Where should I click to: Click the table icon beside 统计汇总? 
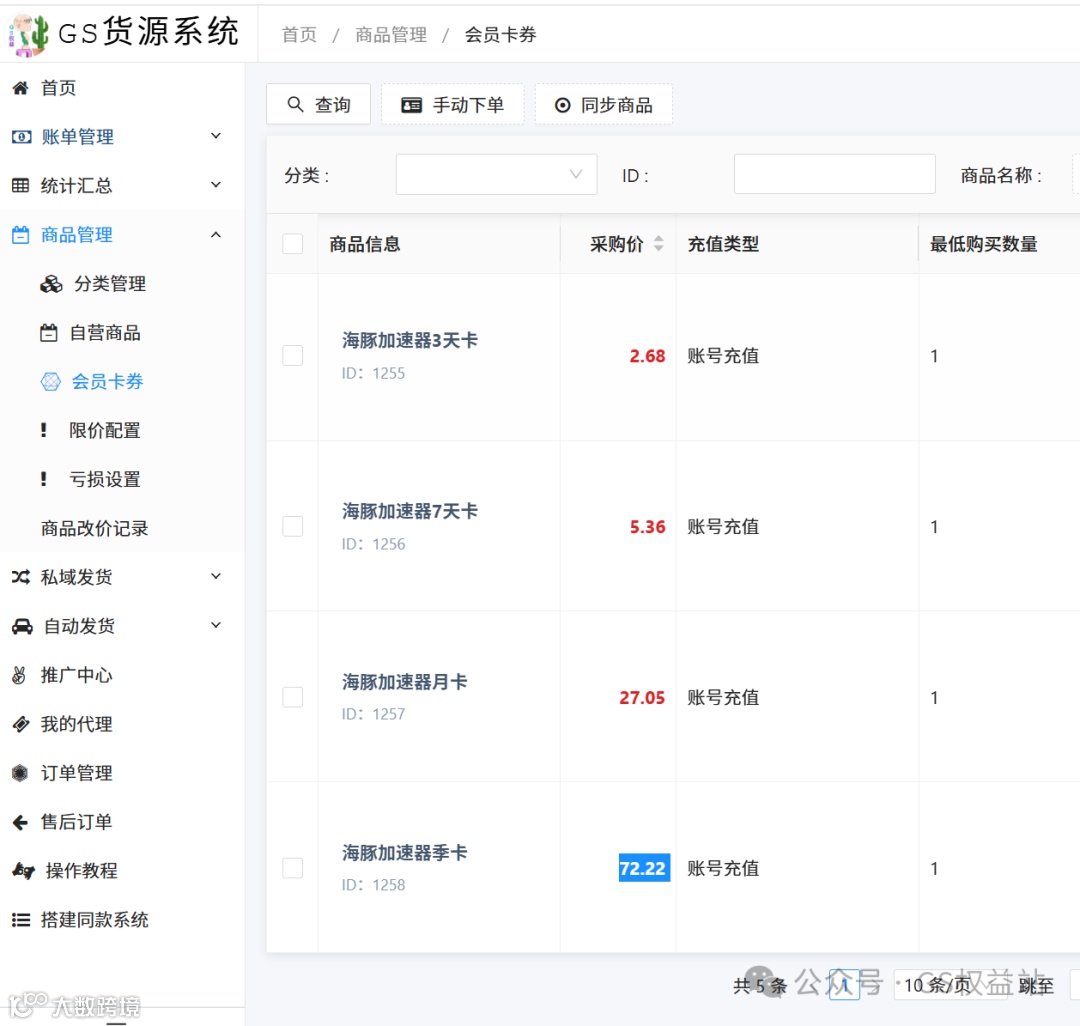[x=21, y=185]
